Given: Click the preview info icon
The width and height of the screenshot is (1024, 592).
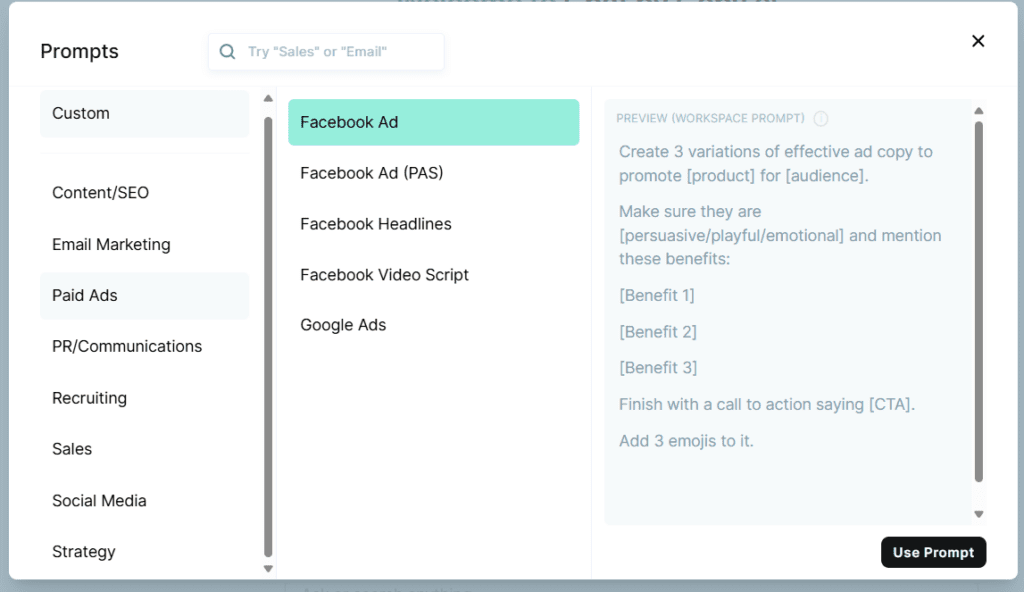Looking at the screenshot, I should coord(821,119).
